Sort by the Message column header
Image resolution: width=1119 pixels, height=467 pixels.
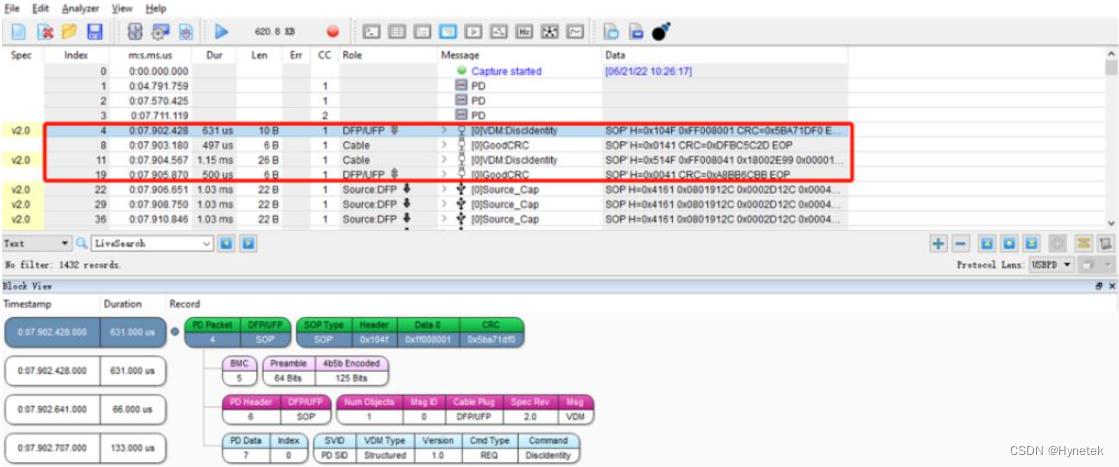[520, 55]
